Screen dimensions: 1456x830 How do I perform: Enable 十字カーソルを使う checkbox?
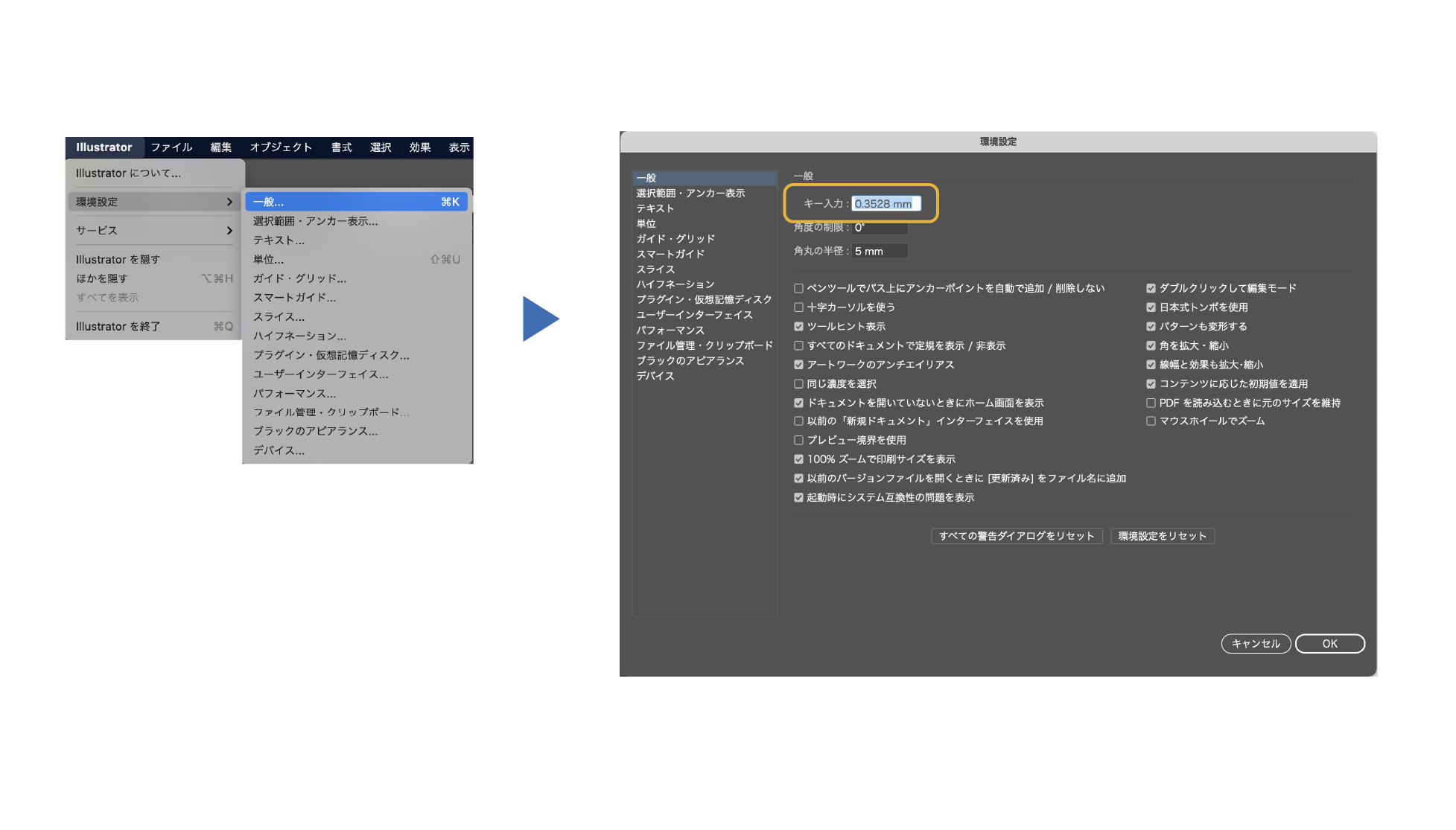798,307
